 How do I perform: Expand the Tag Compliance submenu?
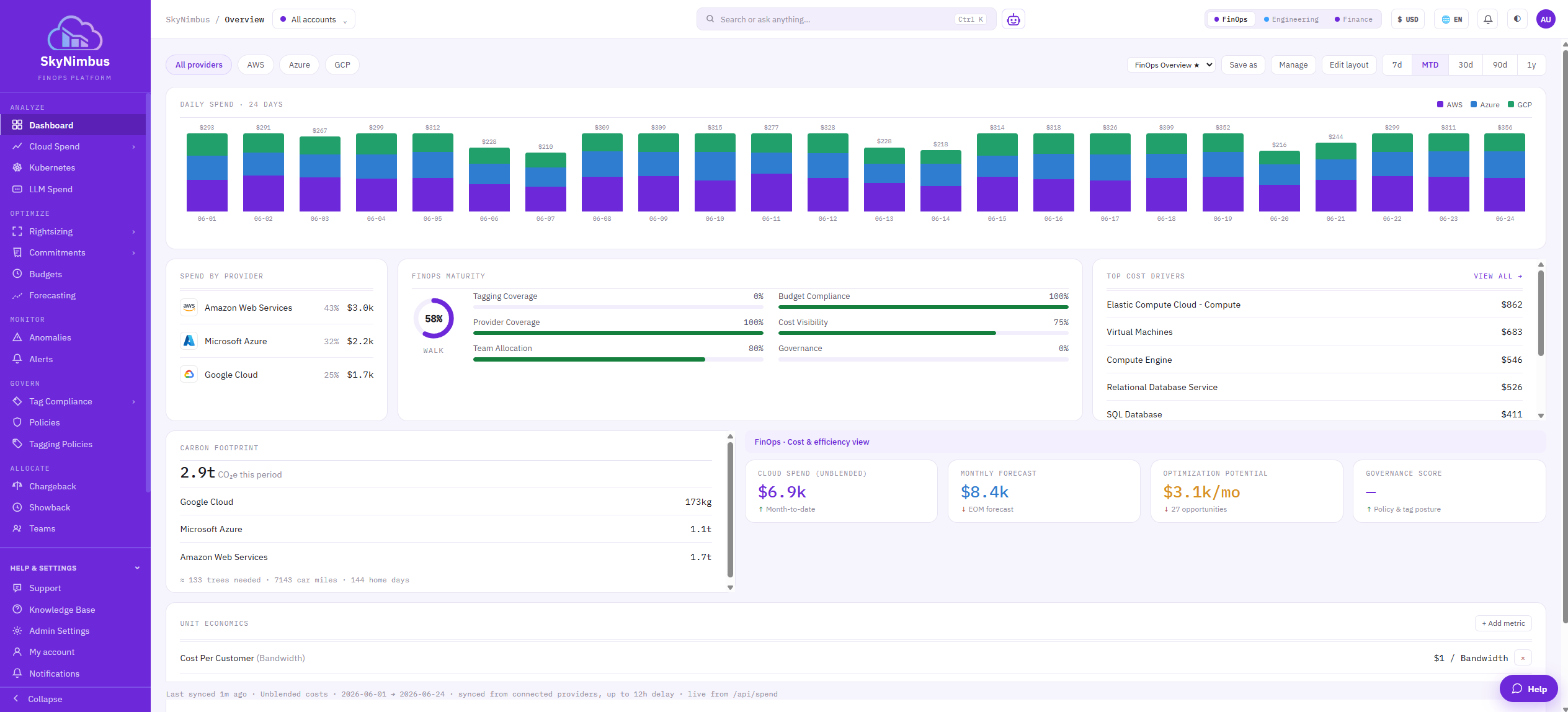133,401
